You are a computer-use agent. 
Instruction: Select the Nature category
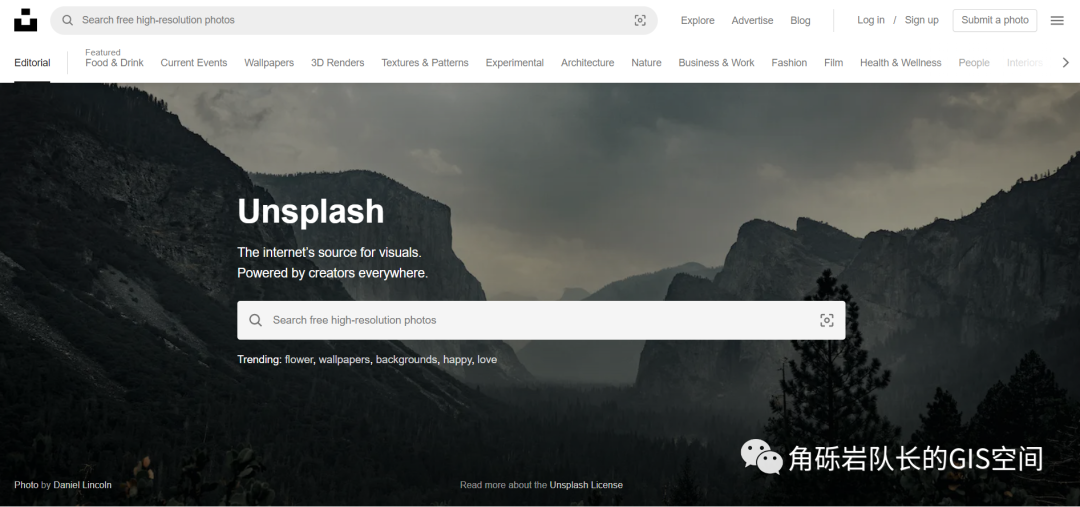[x=646, y=63]
